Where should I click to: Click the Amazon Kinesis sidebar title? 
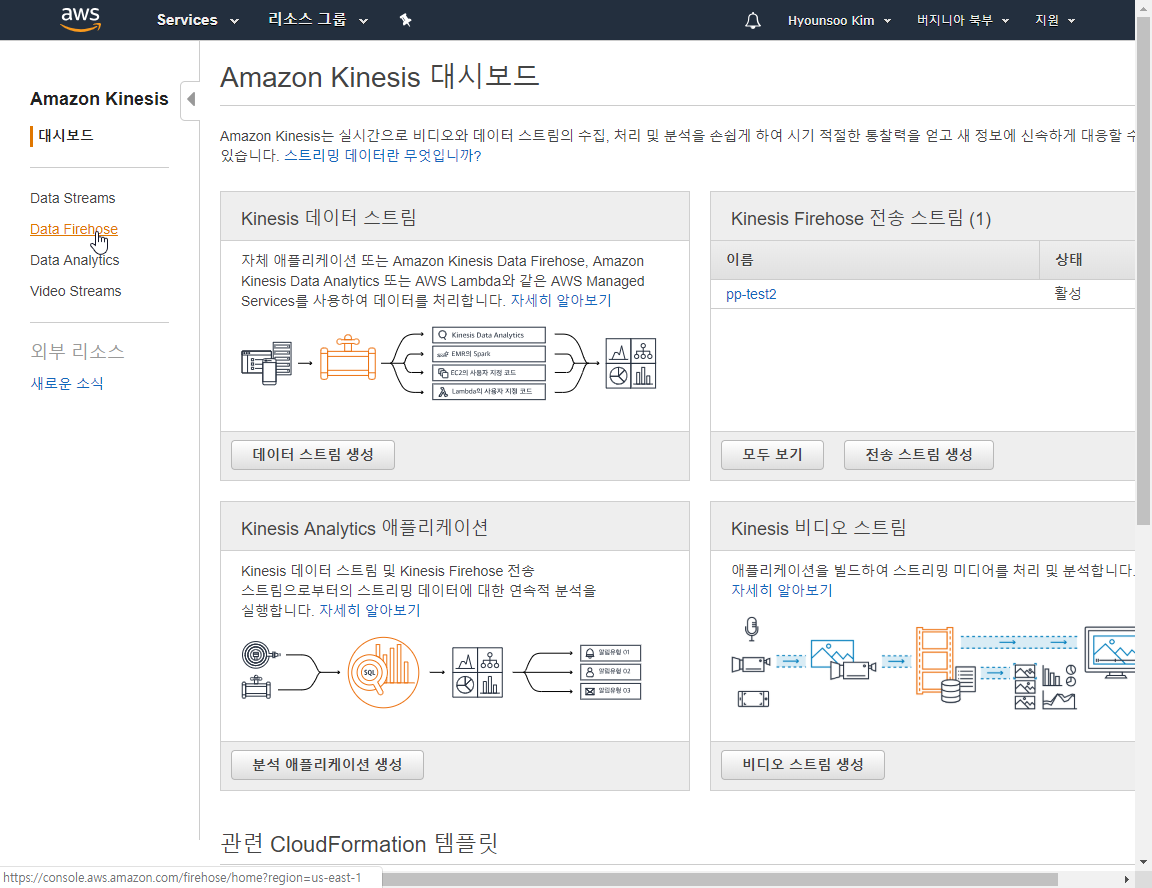pyautogui.click(x=99, y=99)
